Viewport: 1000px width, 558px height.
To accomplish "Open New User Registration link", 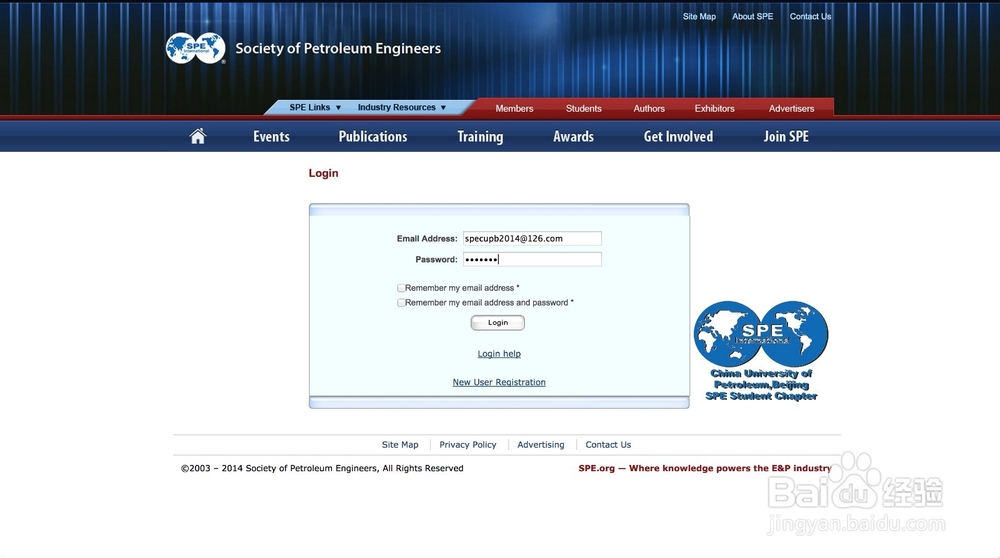I will pos(499,382).
